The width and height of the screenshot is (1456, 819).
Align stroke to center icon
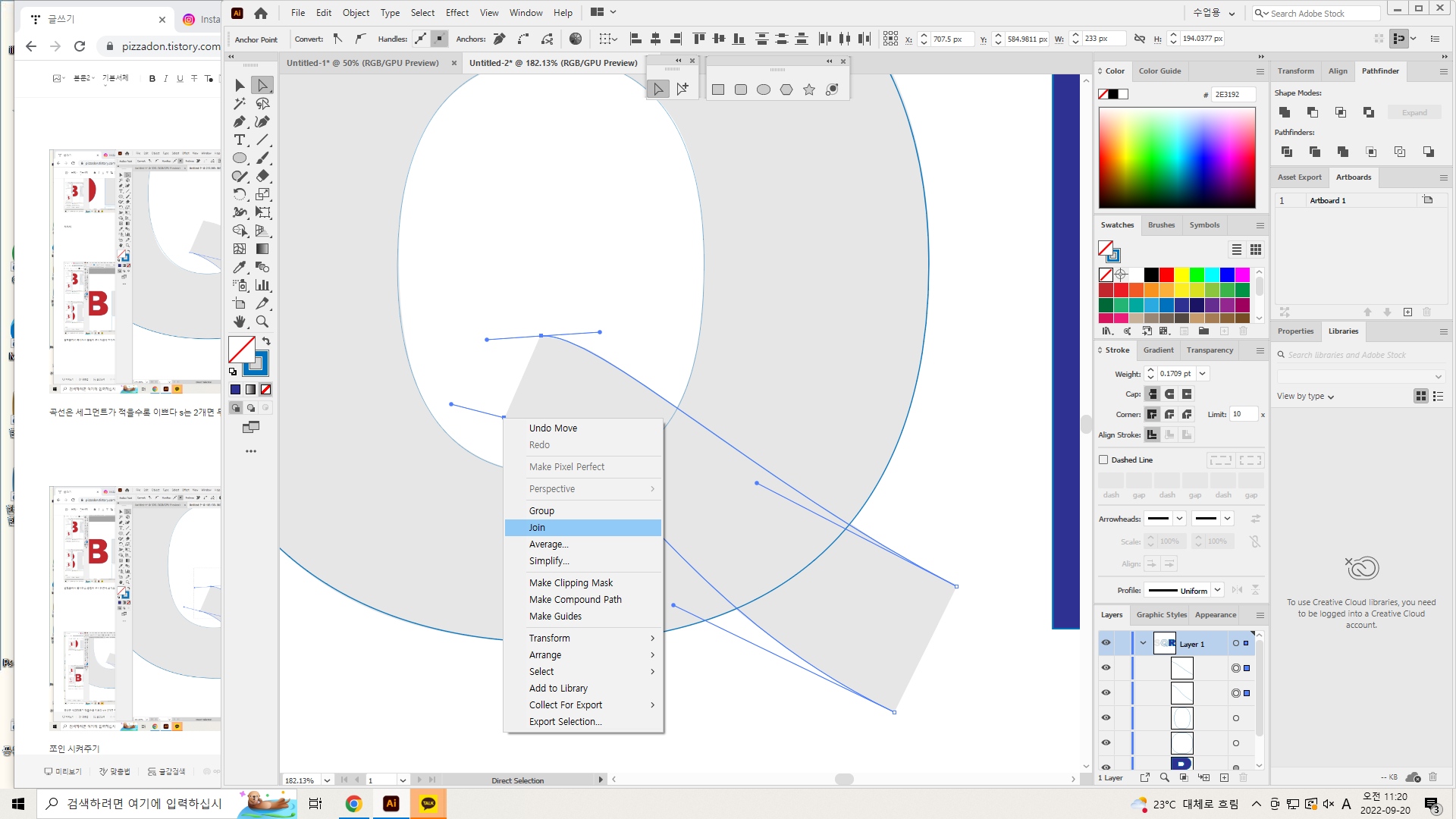pyautogui.click(x=1152, y=435)
